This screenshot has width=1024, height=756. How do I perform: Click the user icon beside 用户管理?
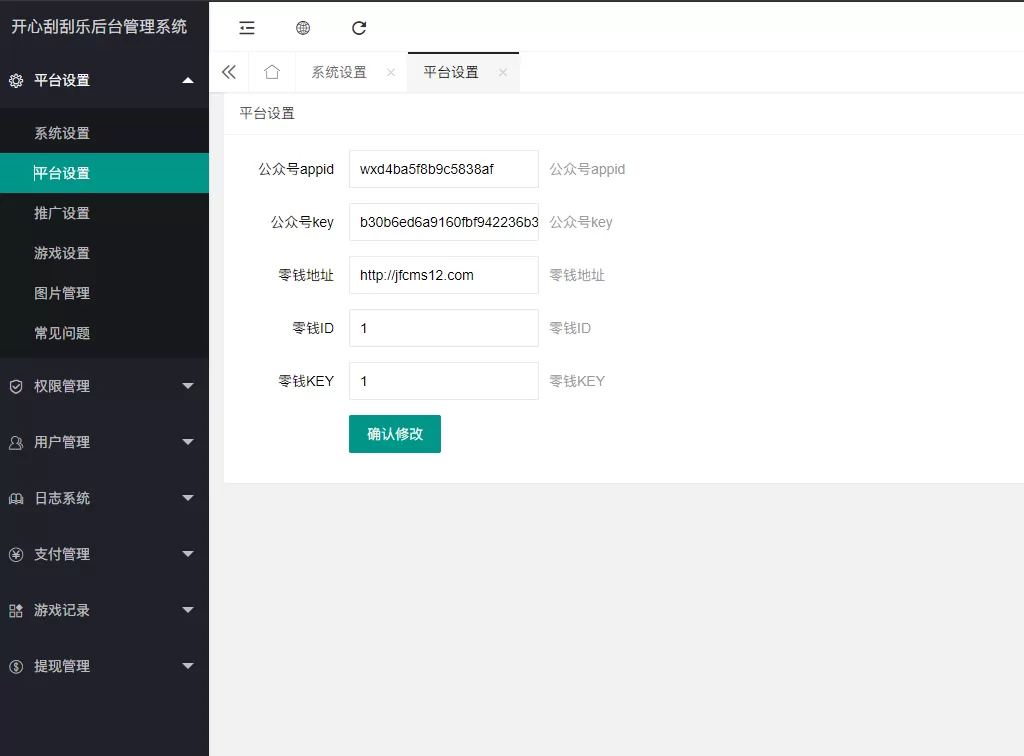(17, 441)
